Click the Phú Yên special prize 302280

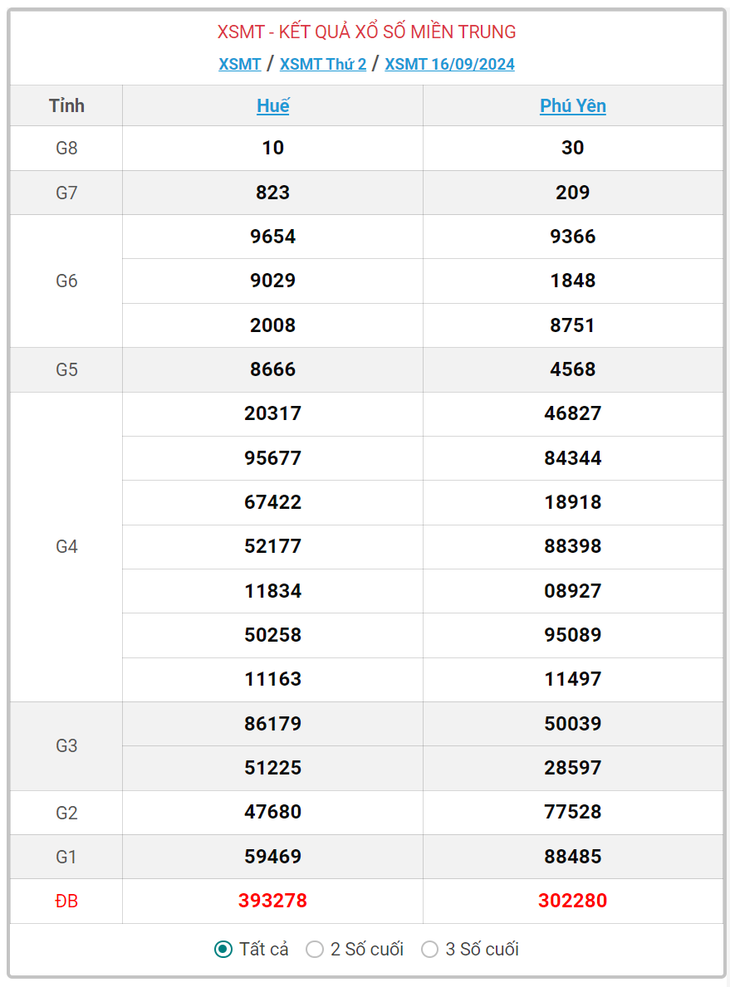coord(573,901)
